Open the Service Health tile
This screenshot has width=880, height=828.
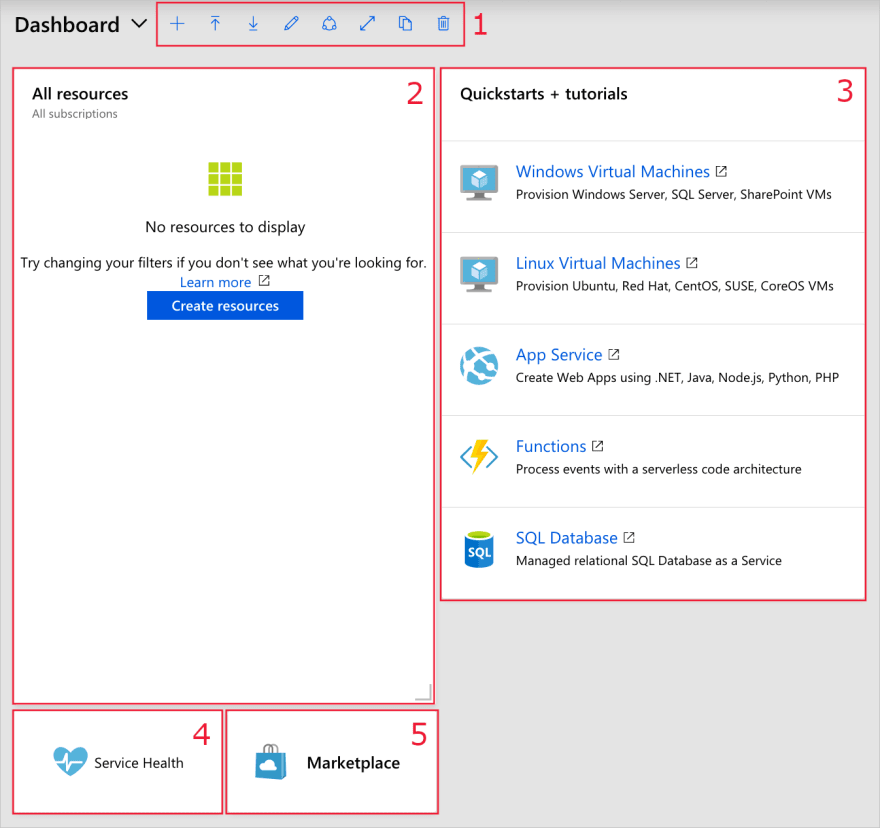pyautogui.click(x=118, y=762)
